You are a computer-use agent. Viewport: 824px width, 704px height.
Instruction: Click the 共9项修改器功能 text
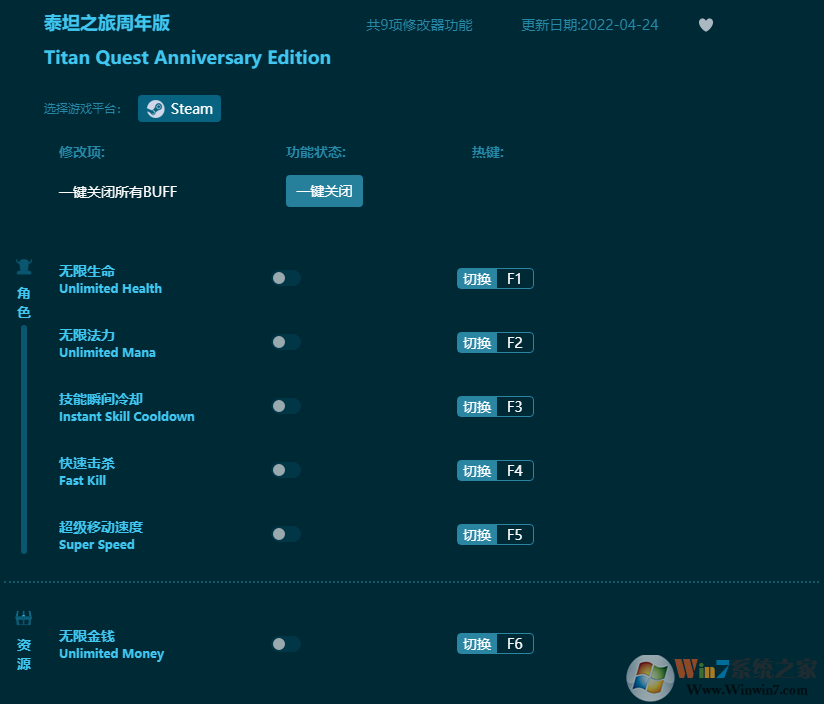pos(419,25)
